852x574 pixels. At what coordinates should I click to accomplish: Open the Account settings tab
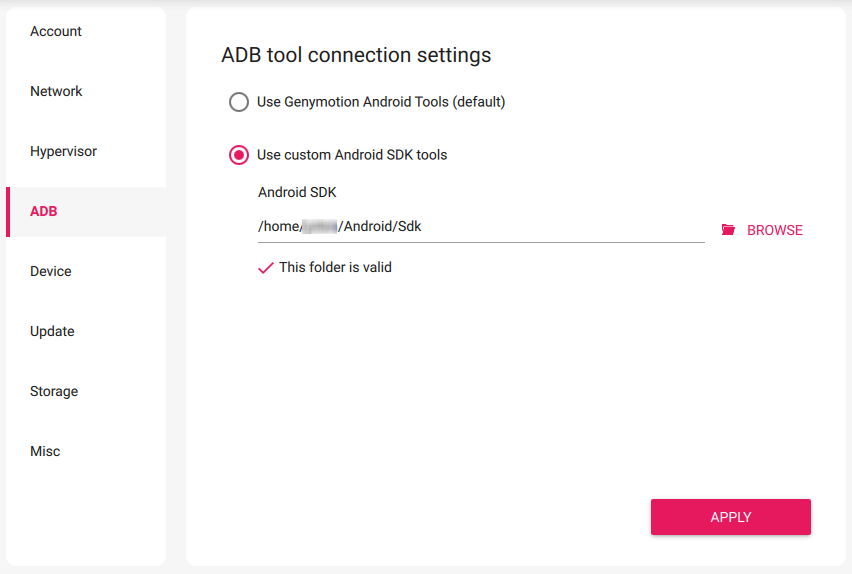pos(56,32)
